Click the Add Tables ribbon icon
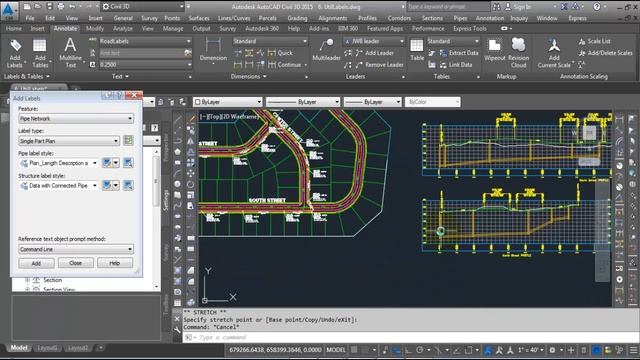Viewport: 640px width, 360px height. (40, 53)
